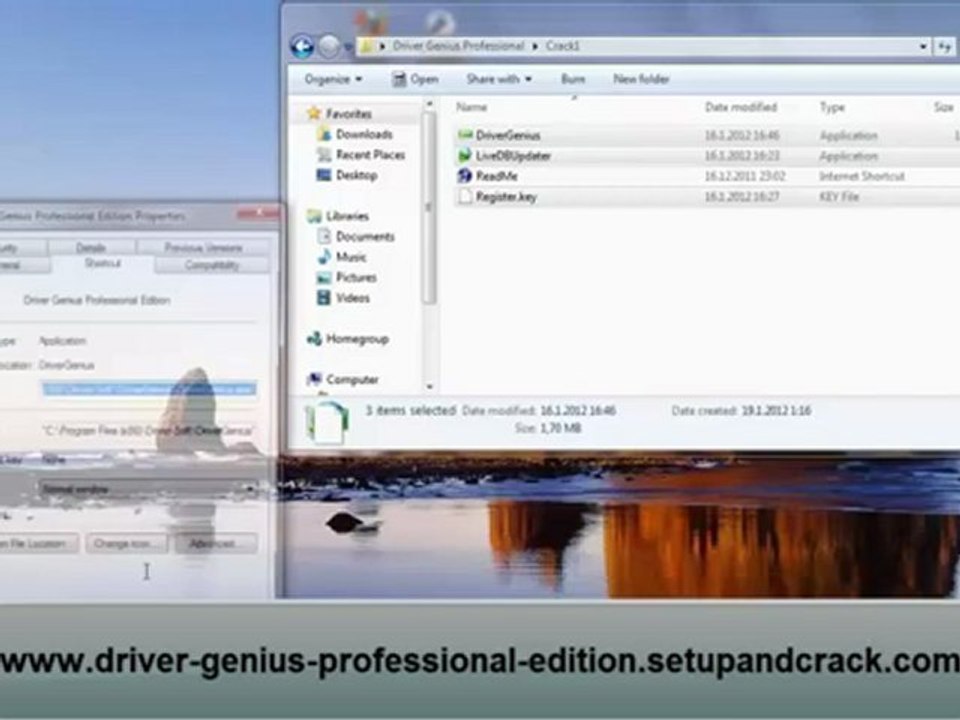
Task: Click the Pictures library icon
Action: (324, 277)
